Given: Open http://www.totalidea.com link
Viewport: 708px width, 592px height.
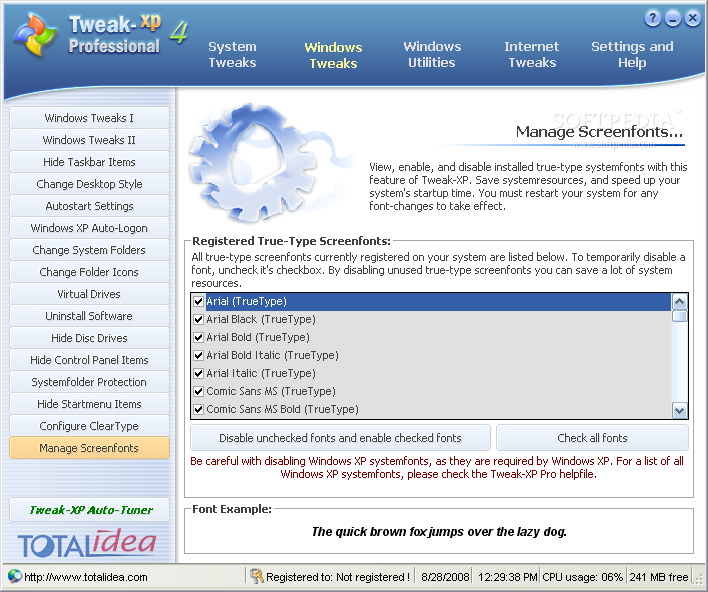Looking at the screenshot, I should [x=85, y=577].
